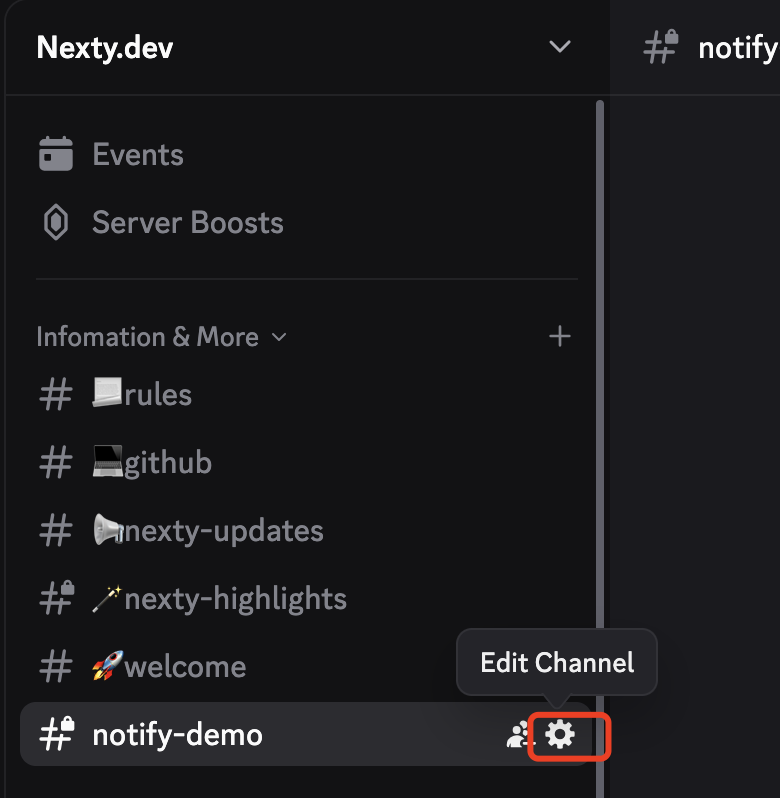Click the channel list scrollbar

tap(599, 400)
